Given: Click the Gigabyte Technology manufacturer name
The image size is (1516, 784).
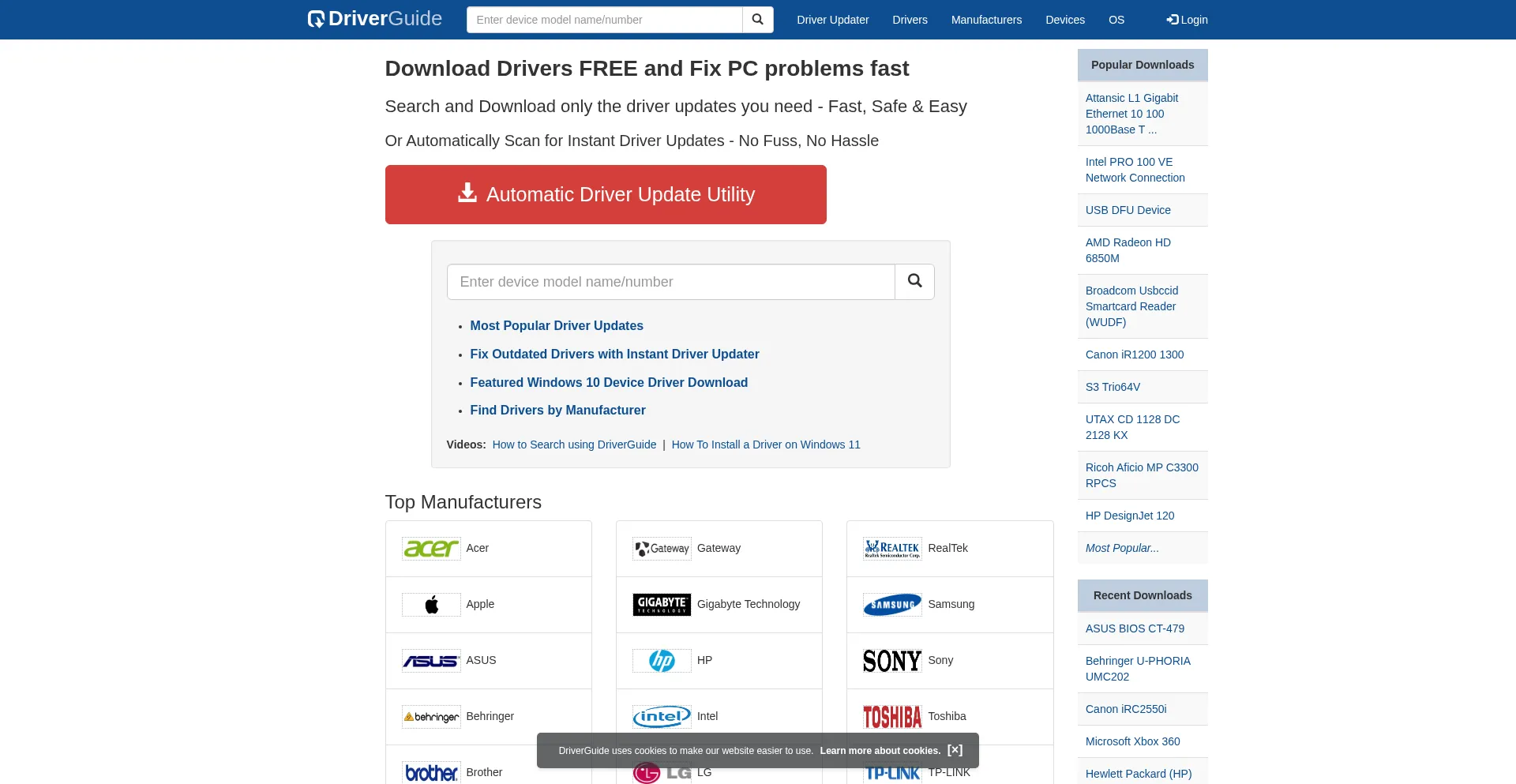Looking at the screenshot, I should [749, 604].
